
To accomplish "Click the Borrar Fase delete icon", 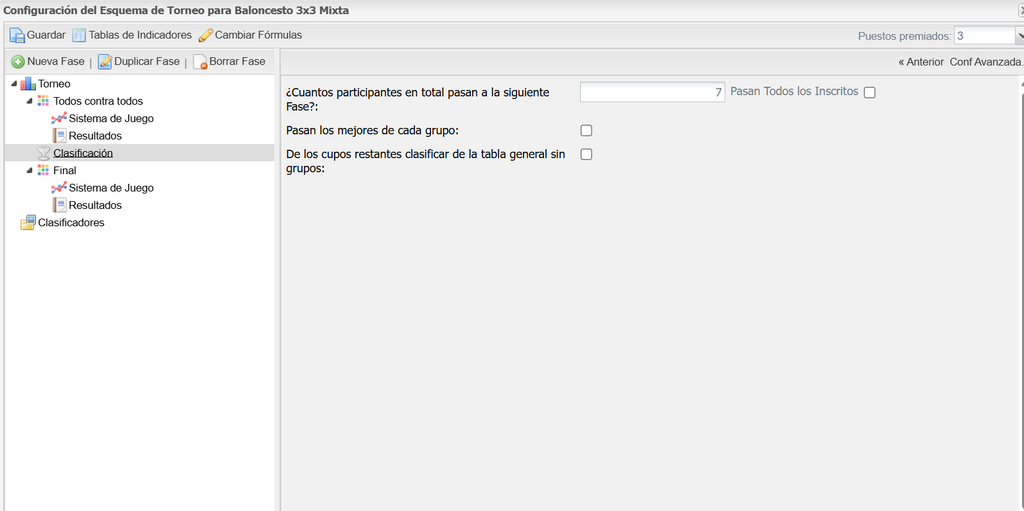I will (200, 61).
